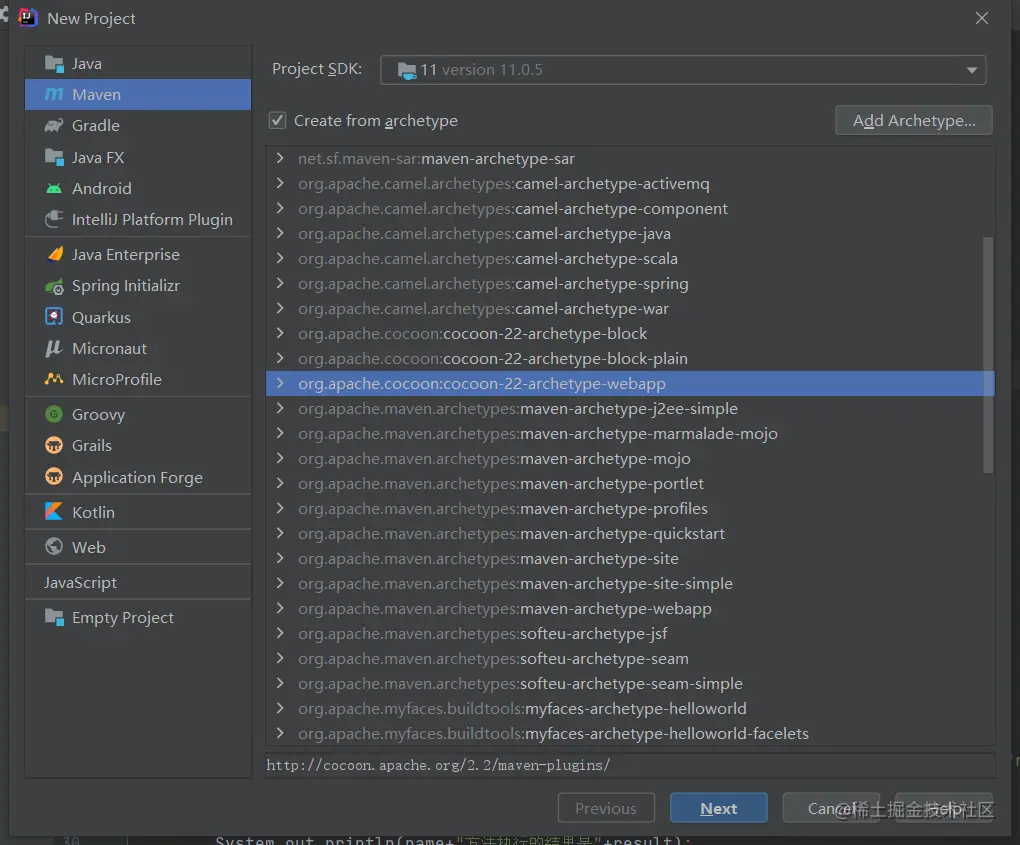The image size is (1020, 845).
Task: Toggle the Create from archetype checkbox
Action: (x=277, y=120)
